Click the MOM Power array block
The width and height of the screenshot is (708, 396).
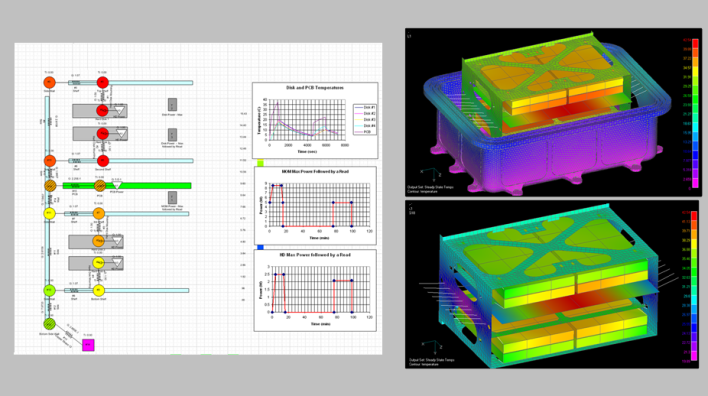[172, 198]
